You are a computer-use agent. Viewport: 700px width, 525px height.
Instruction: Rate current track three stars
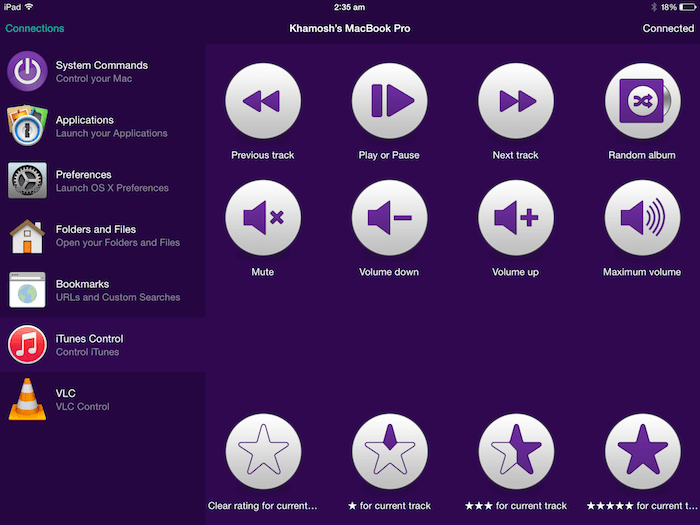[x=516, y=451]
